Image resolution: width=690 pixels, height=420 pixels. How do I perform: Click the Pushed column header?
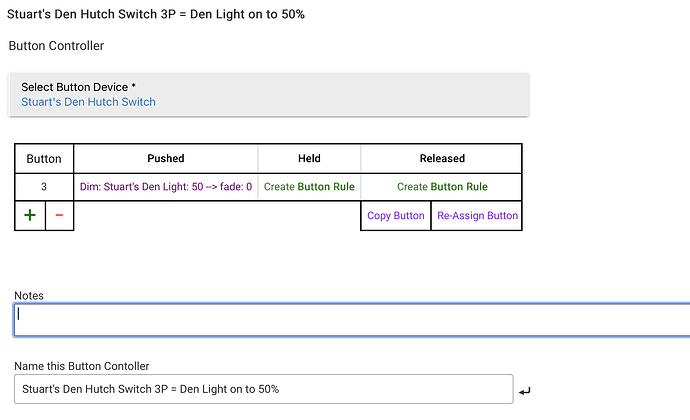pyautogui.click(x=166, y=159)
